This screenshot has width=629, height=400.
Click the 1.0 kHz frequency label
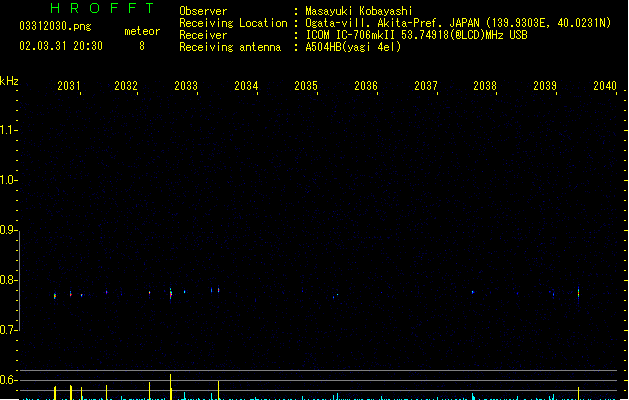(7, 180)
